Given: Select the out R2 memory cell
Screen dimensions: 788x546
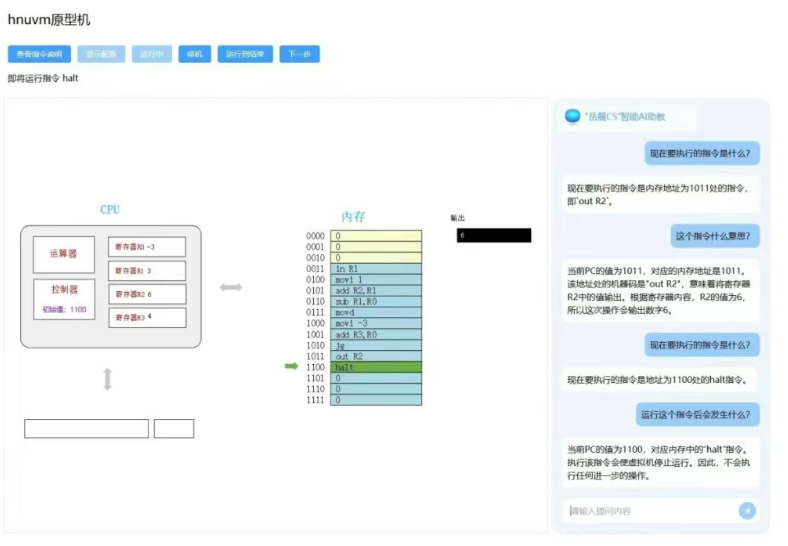Looking at the screenshot, I should point(376,356).
